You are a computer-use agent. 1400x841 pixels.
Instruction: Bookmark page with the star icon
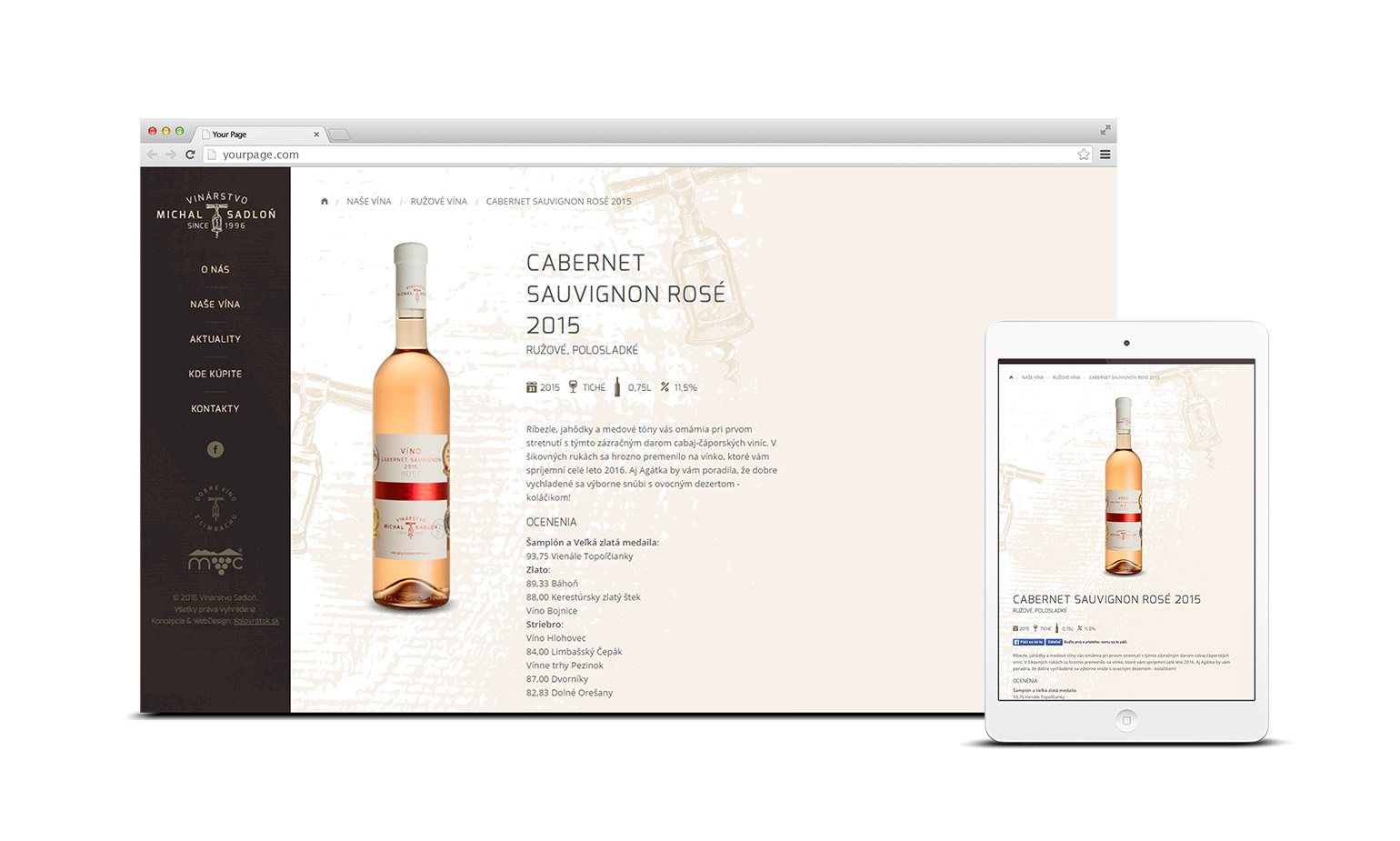pyautogui.click(x=1084, y=155)
